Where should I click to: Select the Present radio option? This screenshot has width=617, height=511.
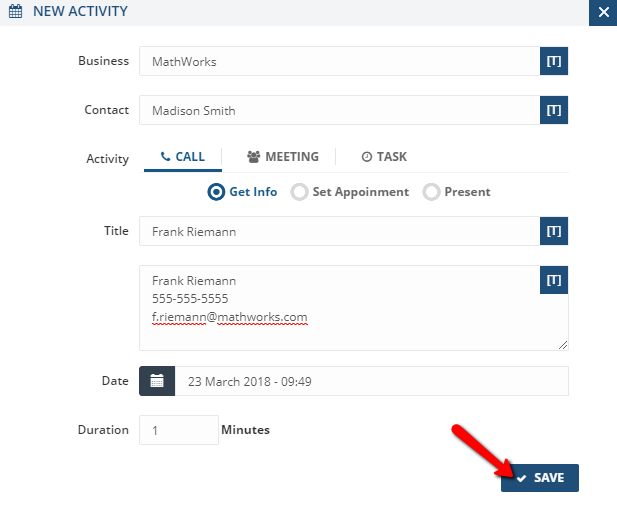click(x=432, y=192)
